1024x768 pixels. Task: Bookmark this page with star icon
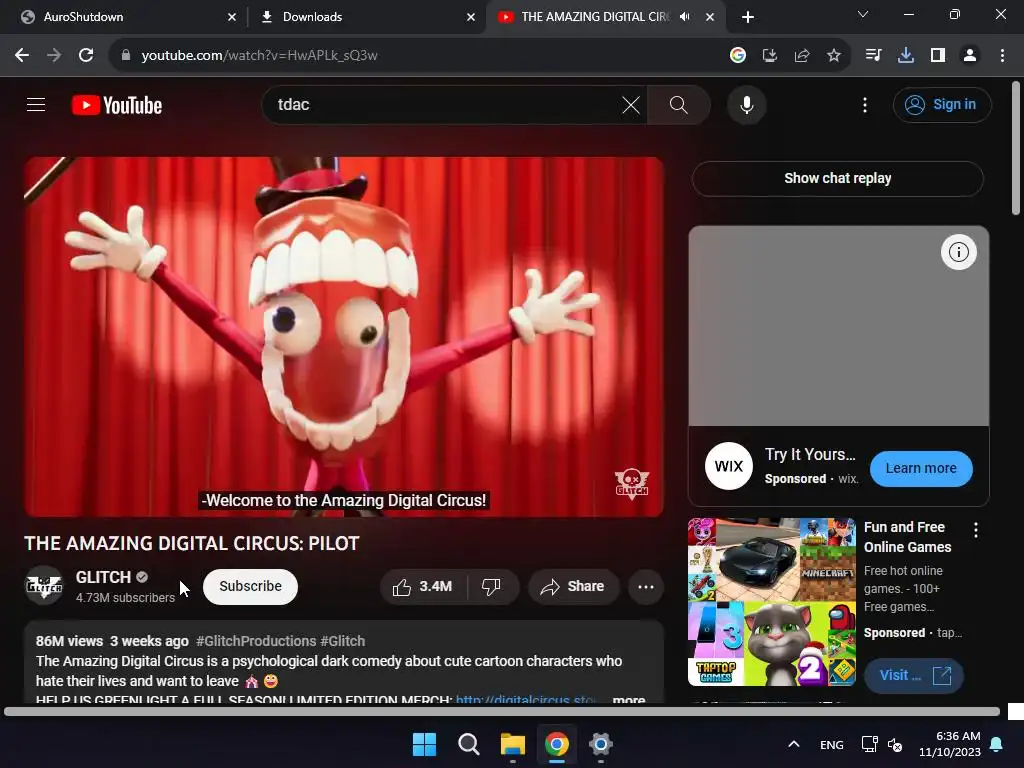834,56
